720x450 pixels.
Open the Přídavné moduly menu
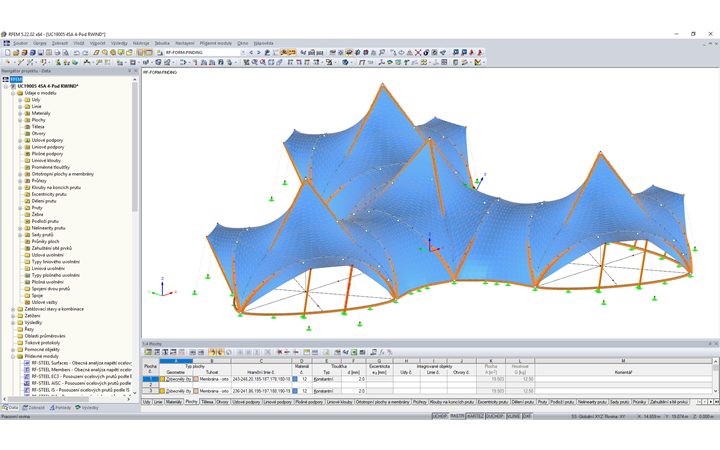tap(215, 43)
